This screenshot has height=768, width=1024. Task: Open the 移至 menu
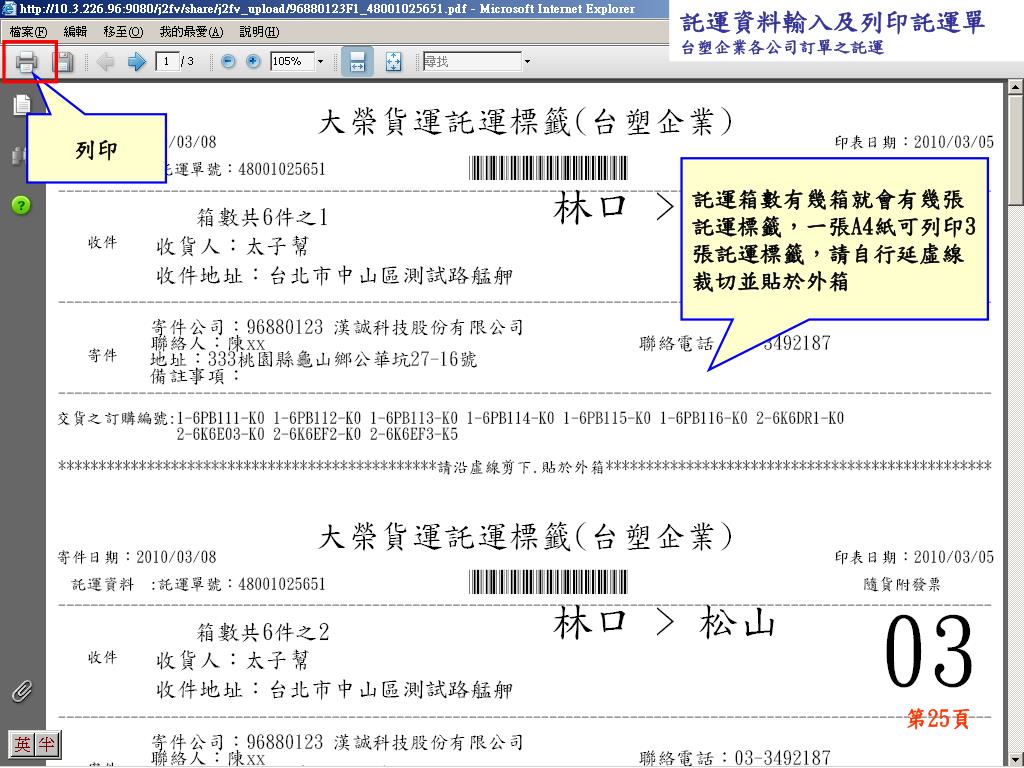pos(123,31)
